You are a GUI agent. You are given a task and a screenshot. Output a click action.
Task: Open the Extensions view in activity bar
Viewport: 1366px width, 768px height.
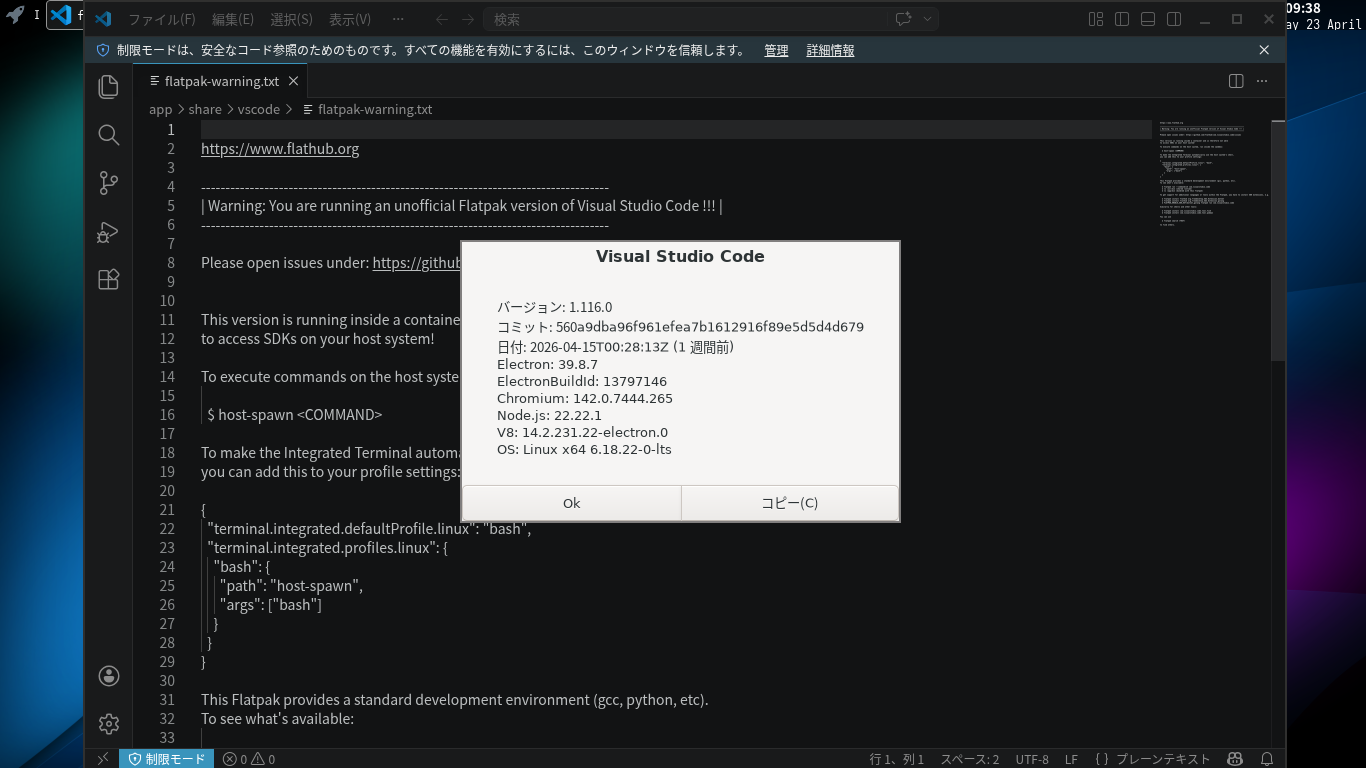(109, 280)
